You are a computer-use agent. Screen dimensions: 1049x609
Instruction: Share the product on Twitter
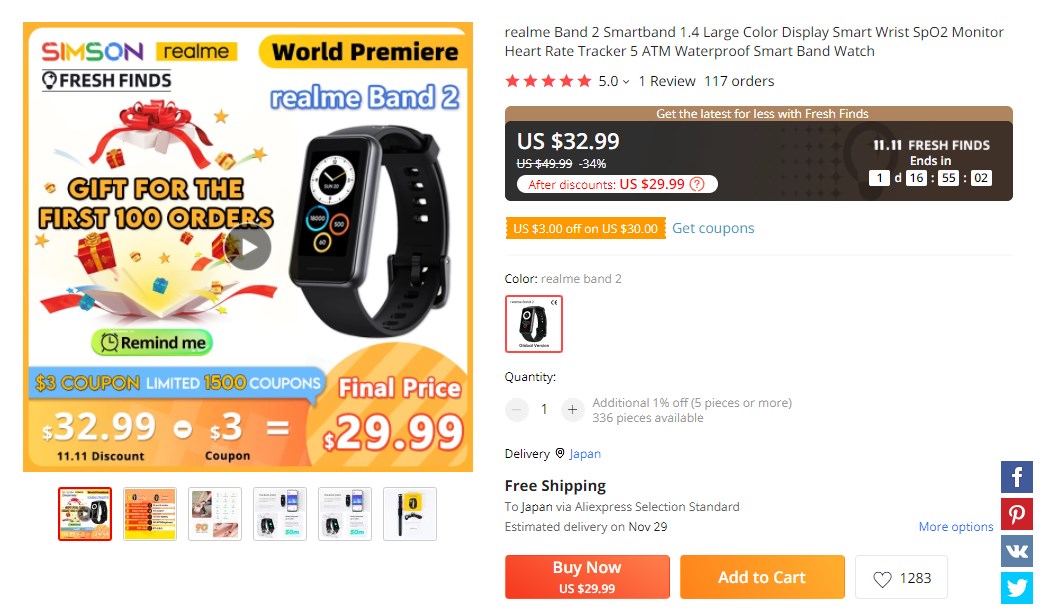point(1016,588)
